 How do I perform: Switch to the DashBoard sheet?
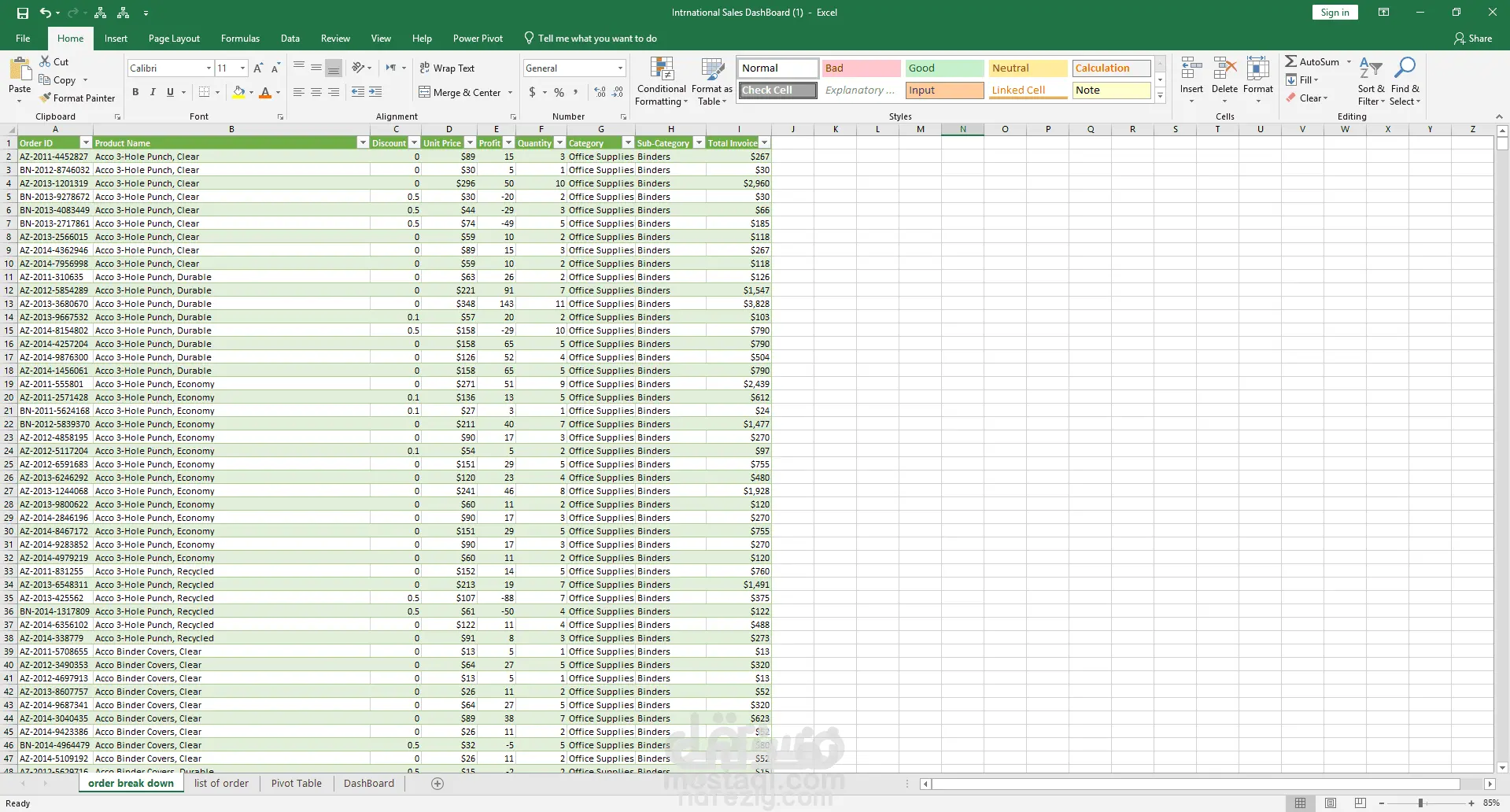click(x=369, y=783)
